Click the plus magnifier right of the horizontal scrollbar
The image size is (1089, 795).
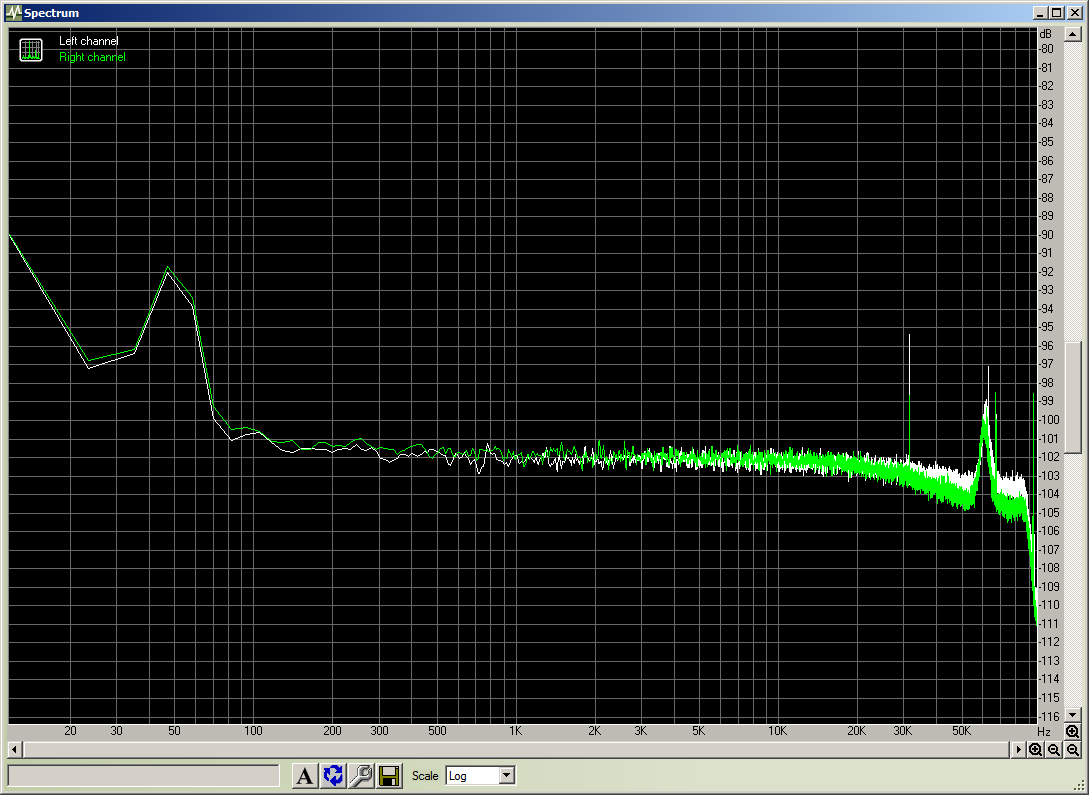point(1036,750)
